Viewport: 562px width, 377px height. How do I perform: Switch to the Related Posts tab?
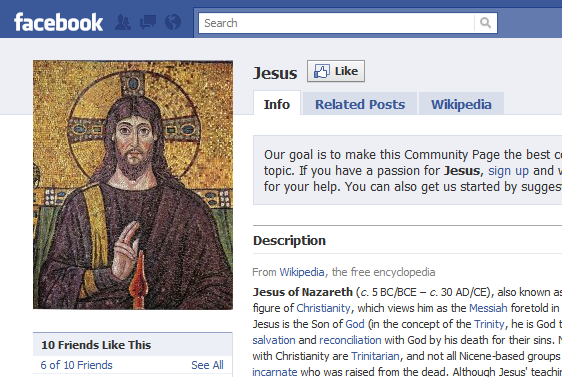(x=360, y=104)
